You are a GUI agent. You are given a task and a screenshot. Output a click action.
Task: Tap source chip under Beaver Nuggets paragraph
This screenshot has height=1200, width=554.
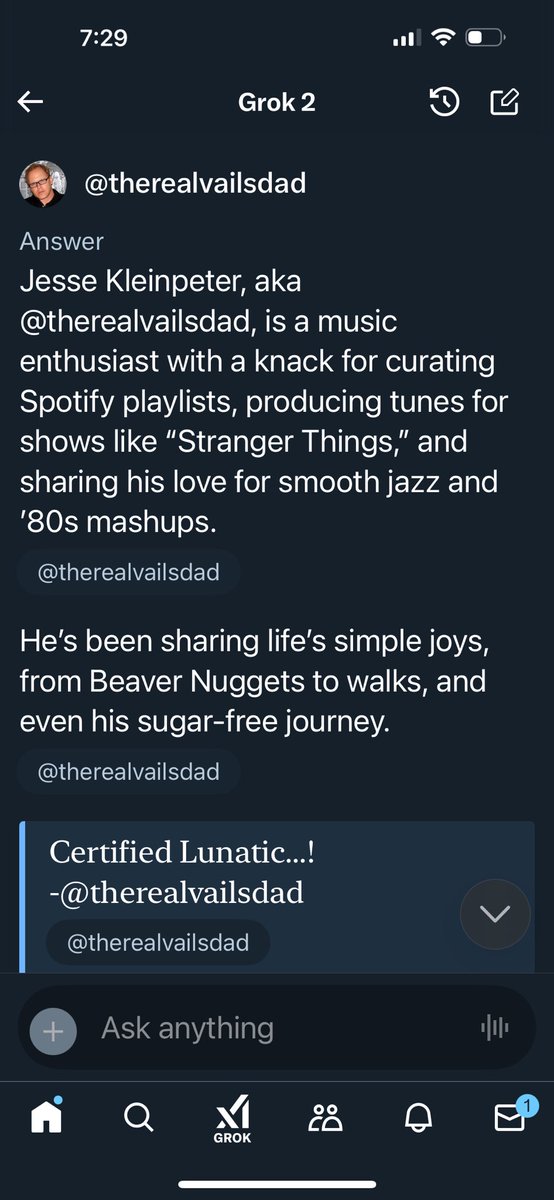click(128, 771)
